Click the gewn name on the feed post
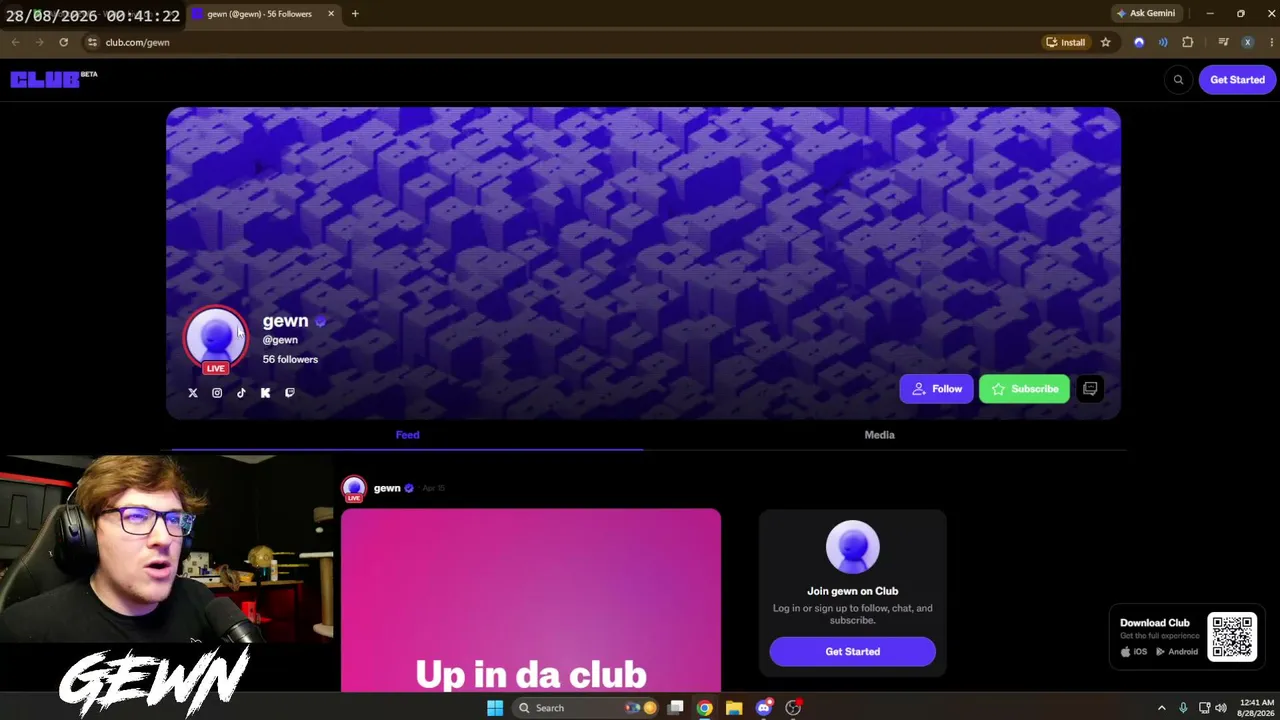Screen dimensions: 1280x720 387,488
